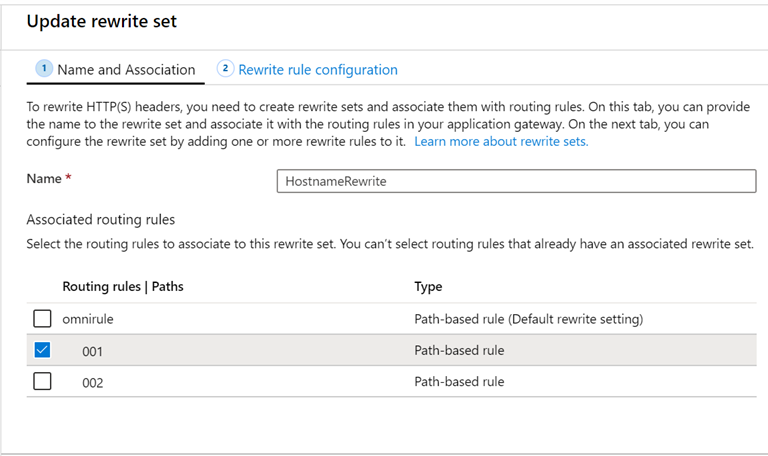Image resolution: width=768 pixels, height=456 pixels.
Task: Uncheck the 001 path checkbox
Action: click(x=42, y=350)
